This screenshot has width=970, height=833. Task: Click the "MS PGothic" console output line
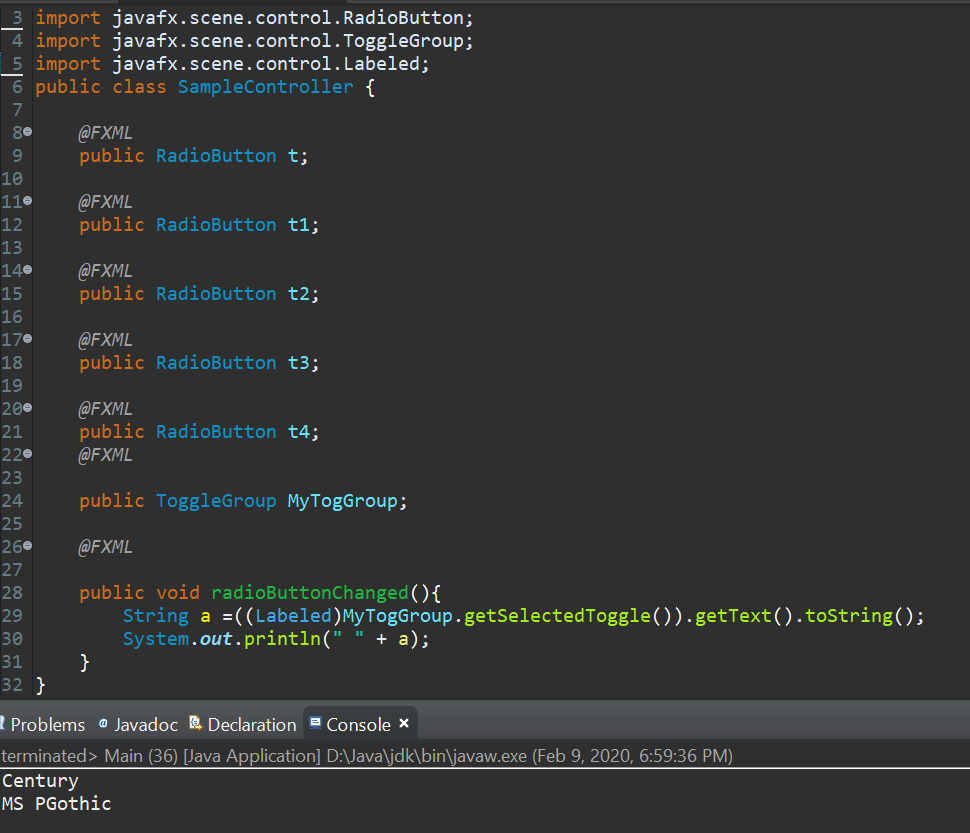(x=56, y=803)
